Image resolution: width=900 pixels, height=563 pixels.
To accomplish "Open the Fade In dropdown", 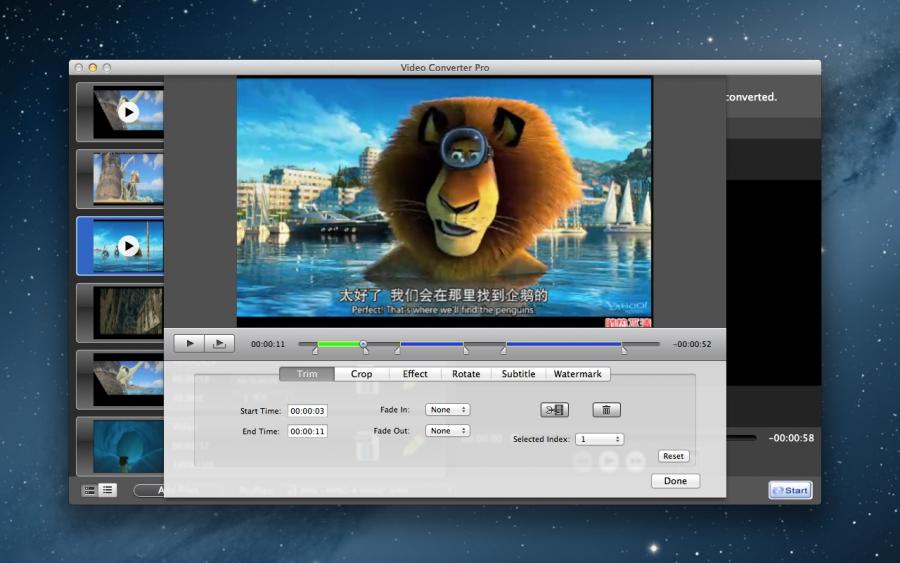I will (x=448, y=410).
